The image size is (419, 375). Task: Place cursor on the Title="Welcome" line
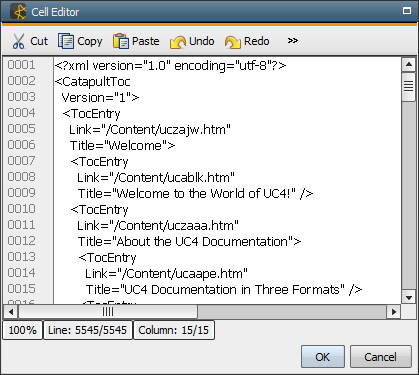[122, 146]
